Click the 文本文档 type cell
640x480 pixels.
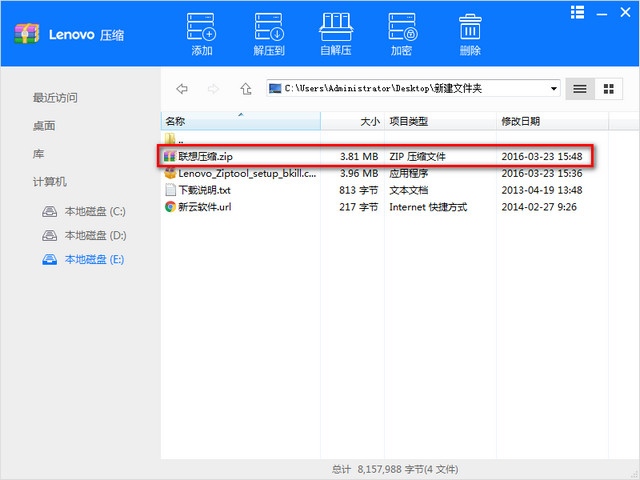[x=409, y=190]
